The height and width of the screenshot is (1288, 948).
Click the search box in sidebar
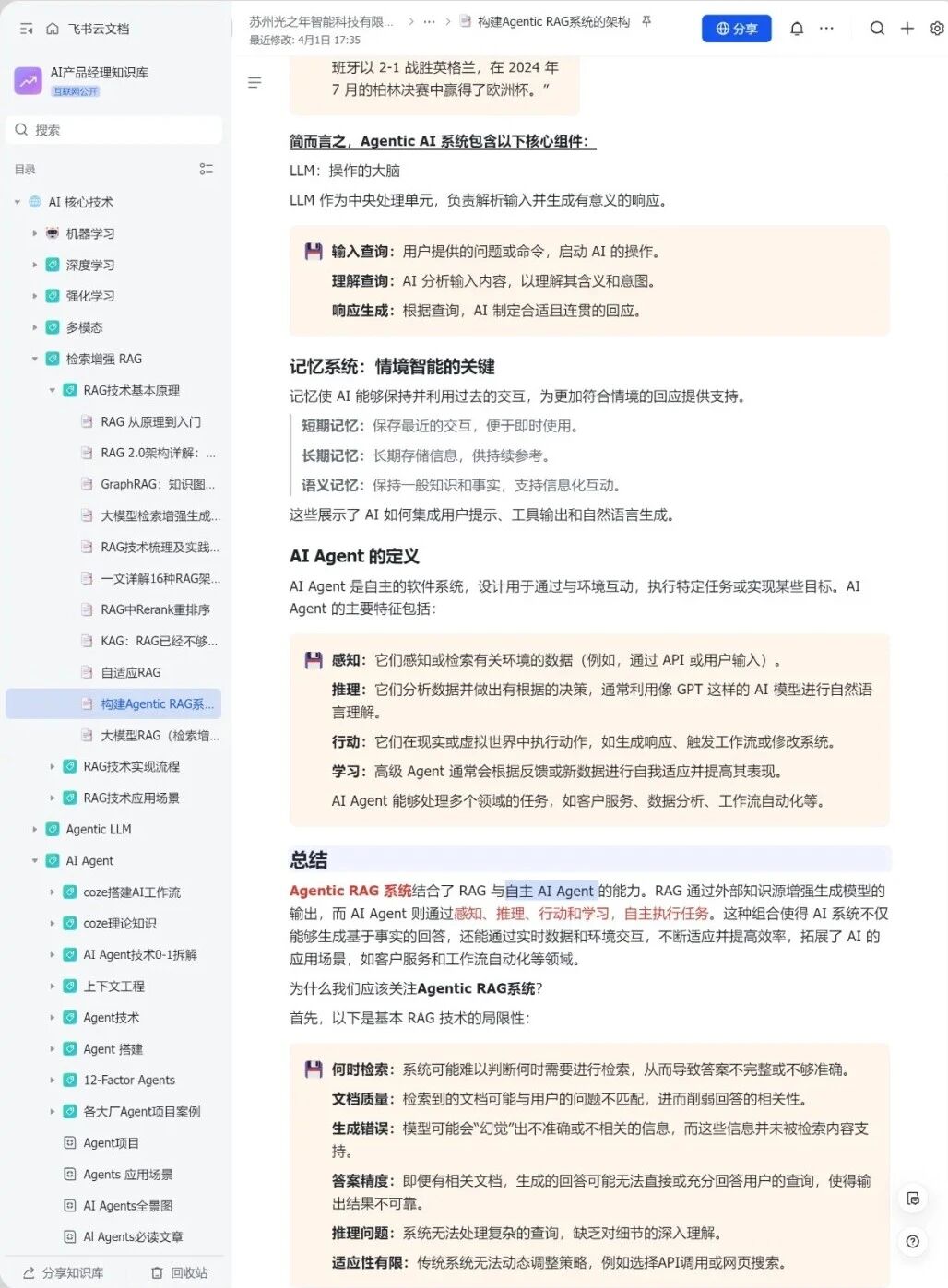point(114,130)
